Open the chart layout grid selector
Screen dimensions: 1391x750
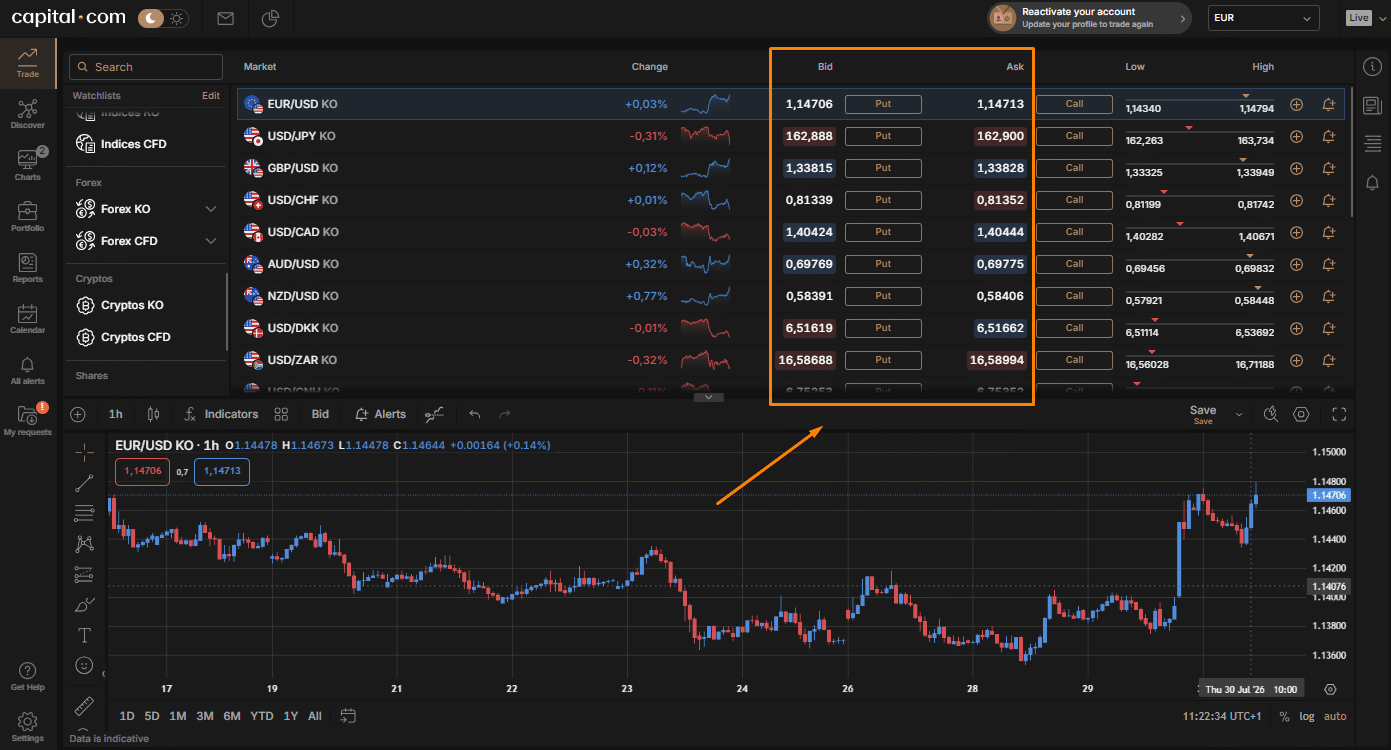(x=281, y=414)
